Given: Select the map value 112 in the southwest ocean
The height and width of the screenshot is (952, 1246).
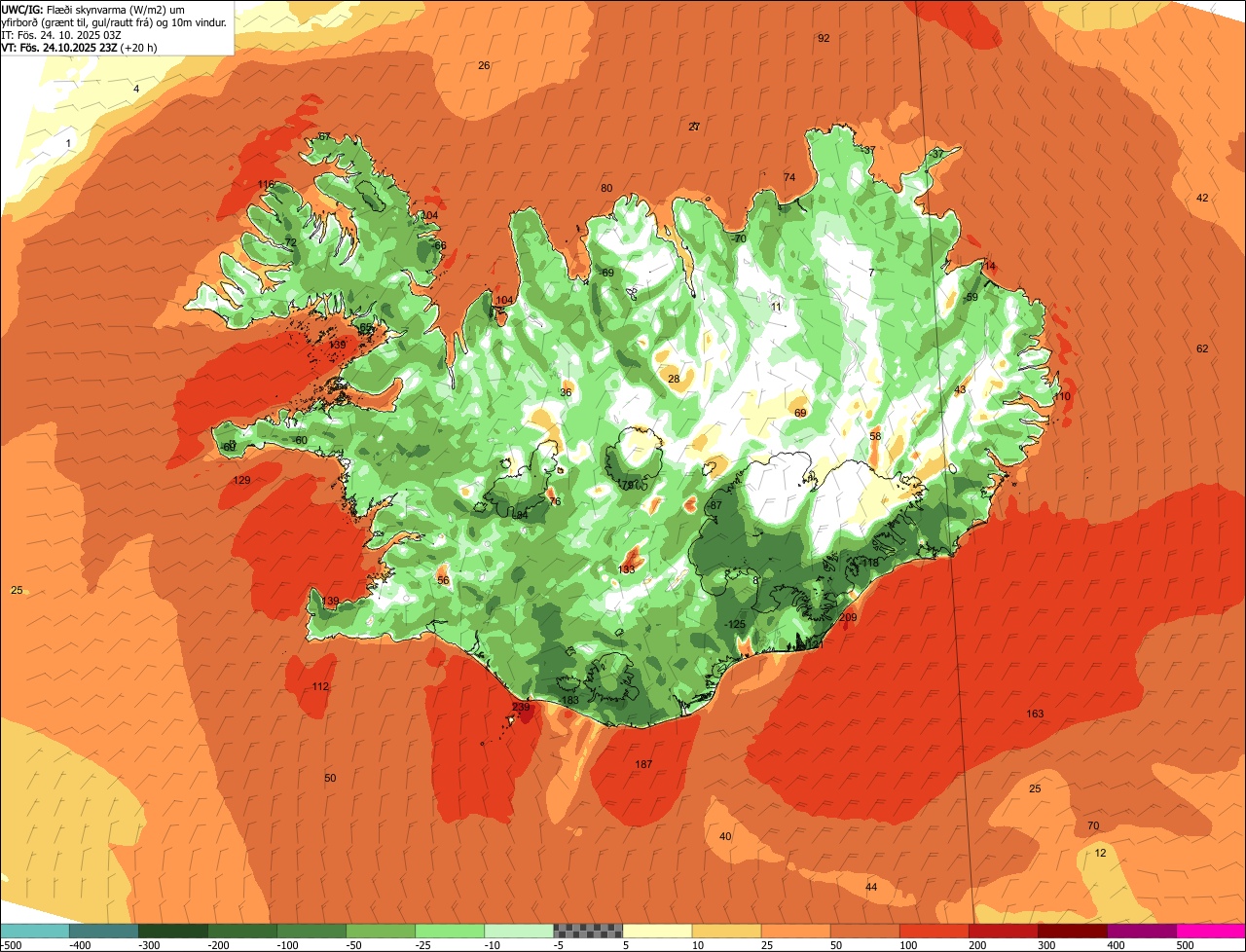Looking at the screenshot, I should pyautogui.click(x=320, y=686).
